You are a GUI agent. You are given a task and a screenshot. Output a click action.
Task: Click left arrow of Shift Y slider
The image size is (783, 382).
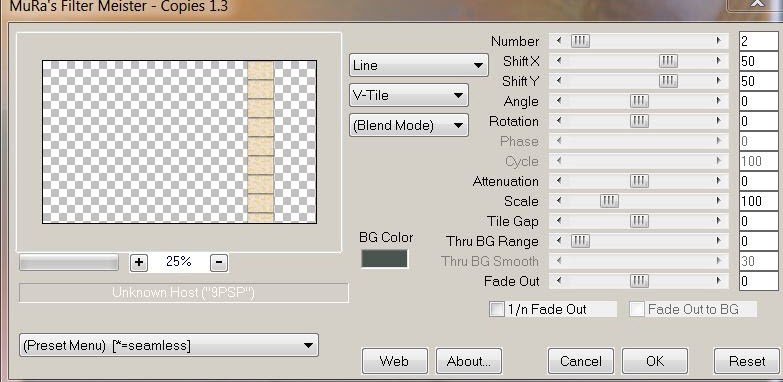click(559, 81)
